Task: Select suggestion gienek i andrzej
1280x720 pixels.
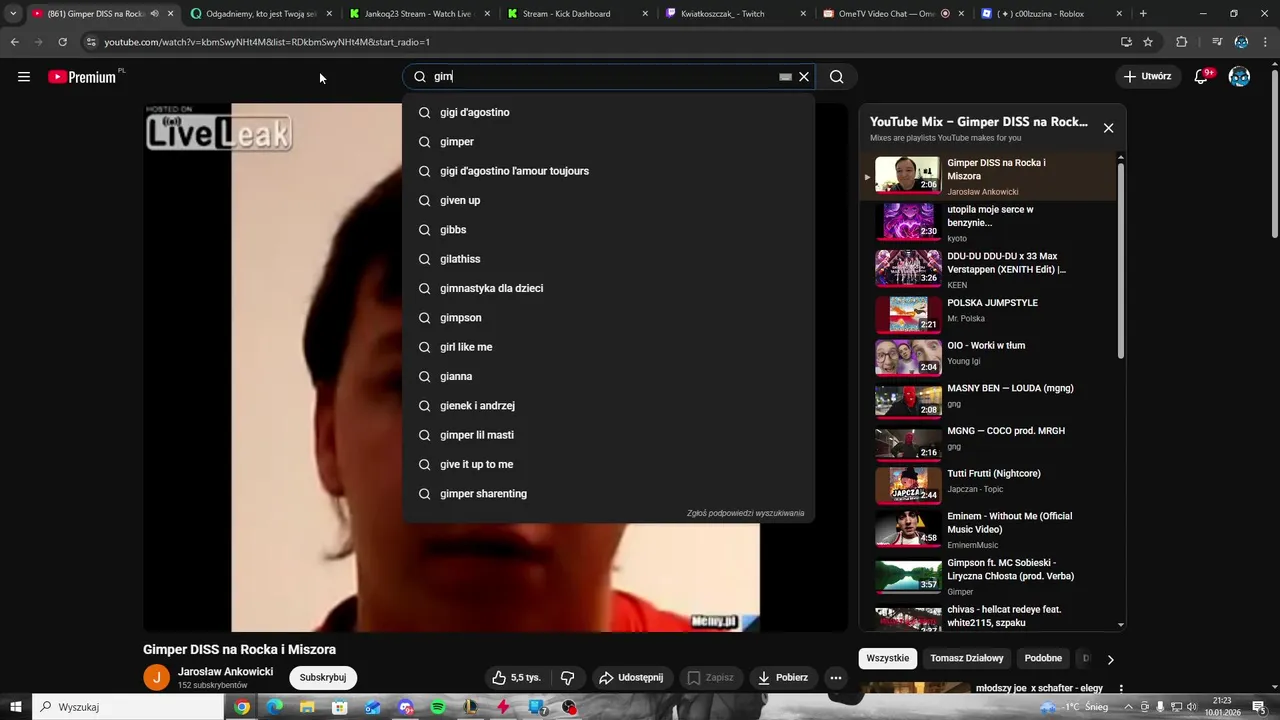Action: pyautogui.click(x=608, y=406)
